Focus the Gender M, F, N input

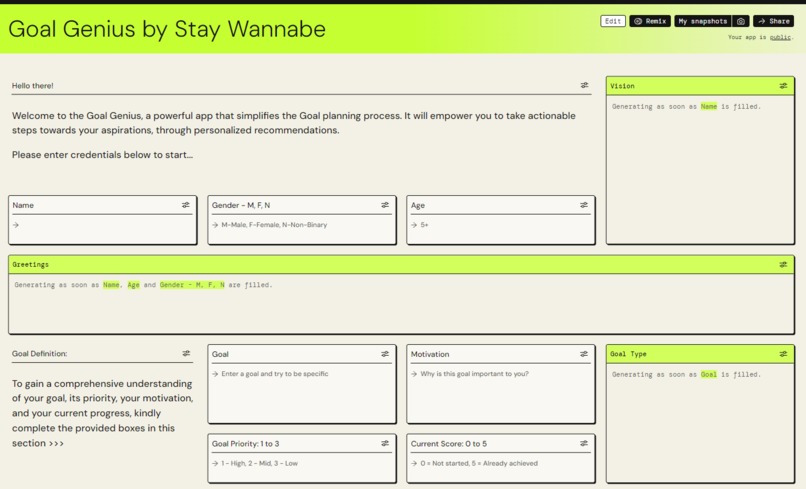302,225
